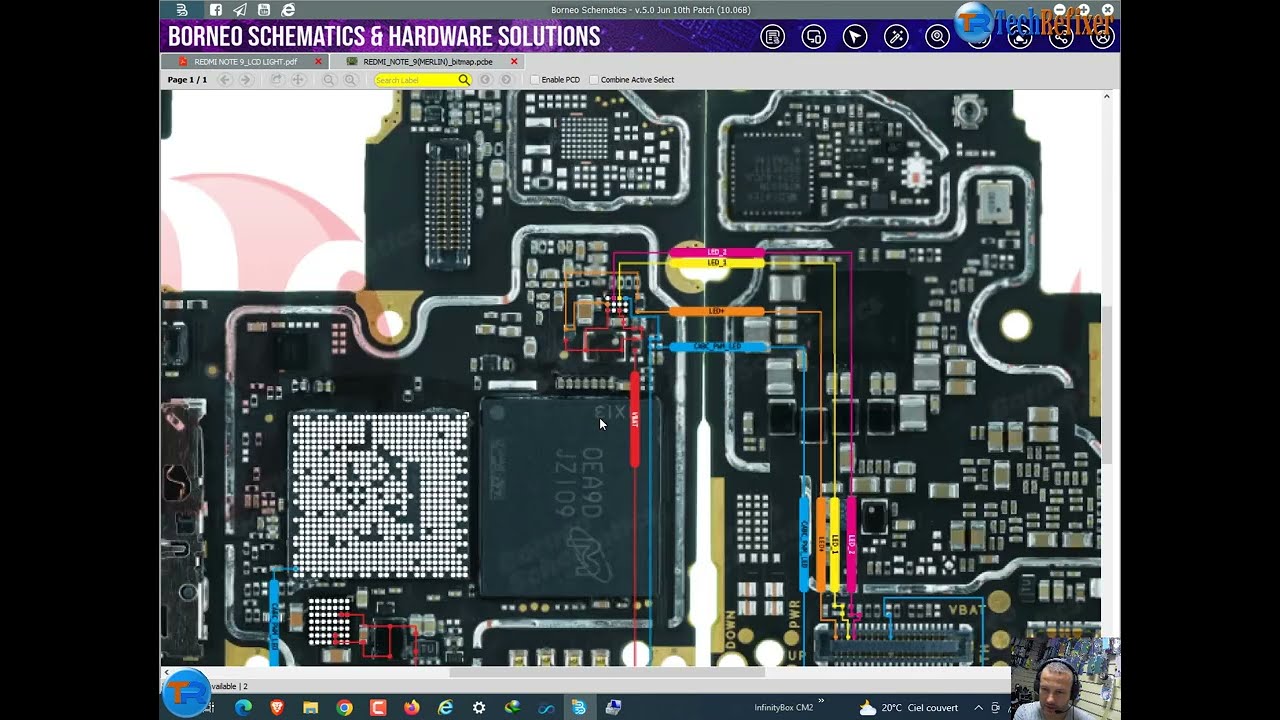Select the pink LED_2 net label

[717, 252]
